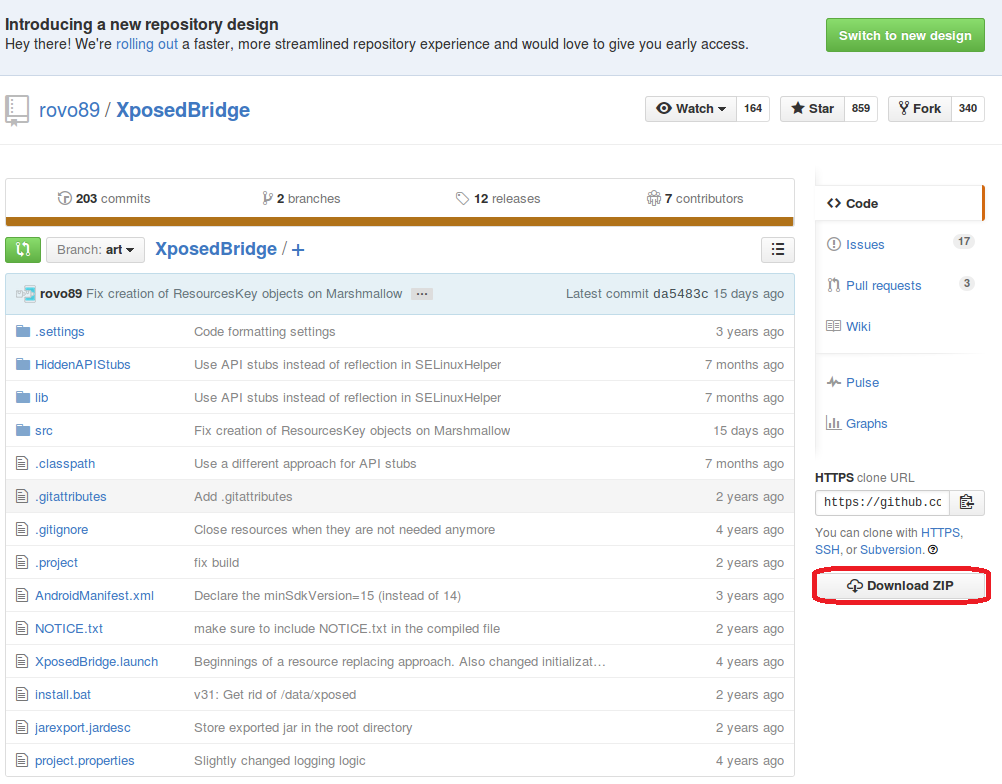Open the Issues tab
This screenshot has height=784, width=1002.
click(899, 245)
